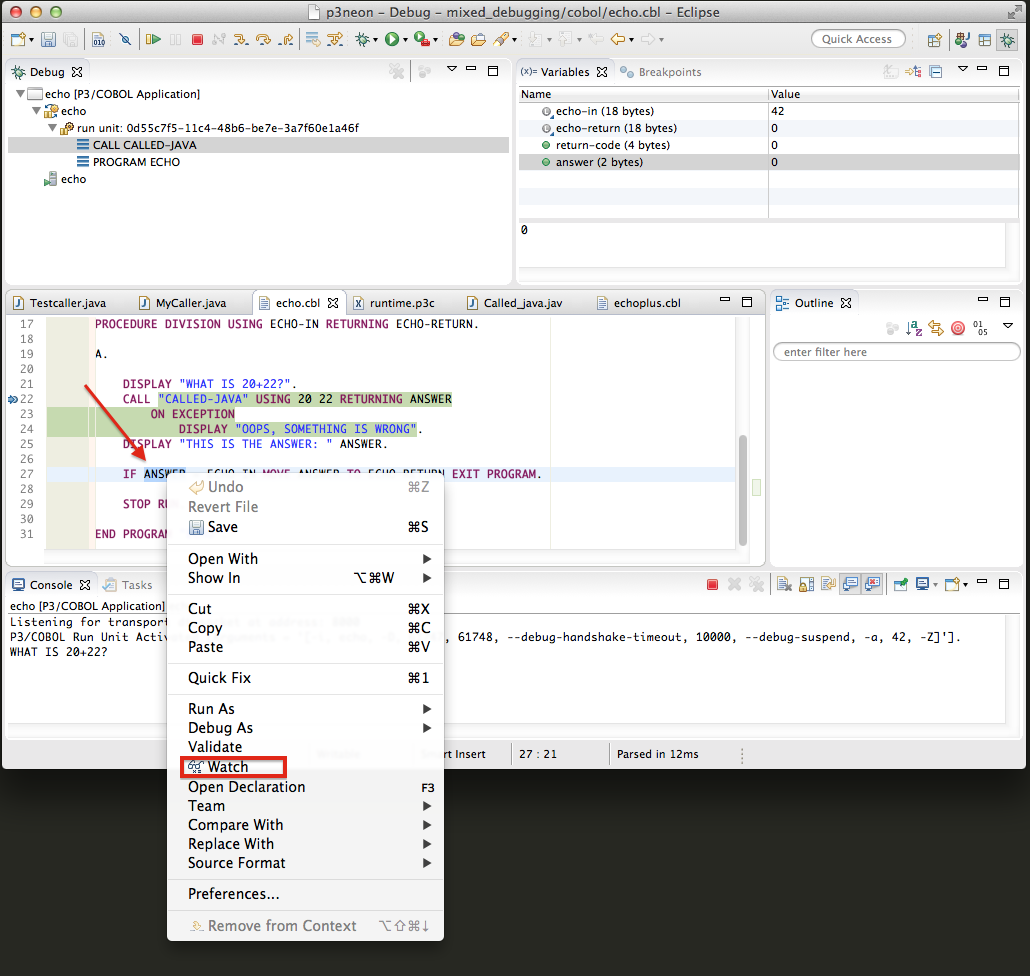
Task: Click the red target icon in Outline
Action: coord(958,328)
